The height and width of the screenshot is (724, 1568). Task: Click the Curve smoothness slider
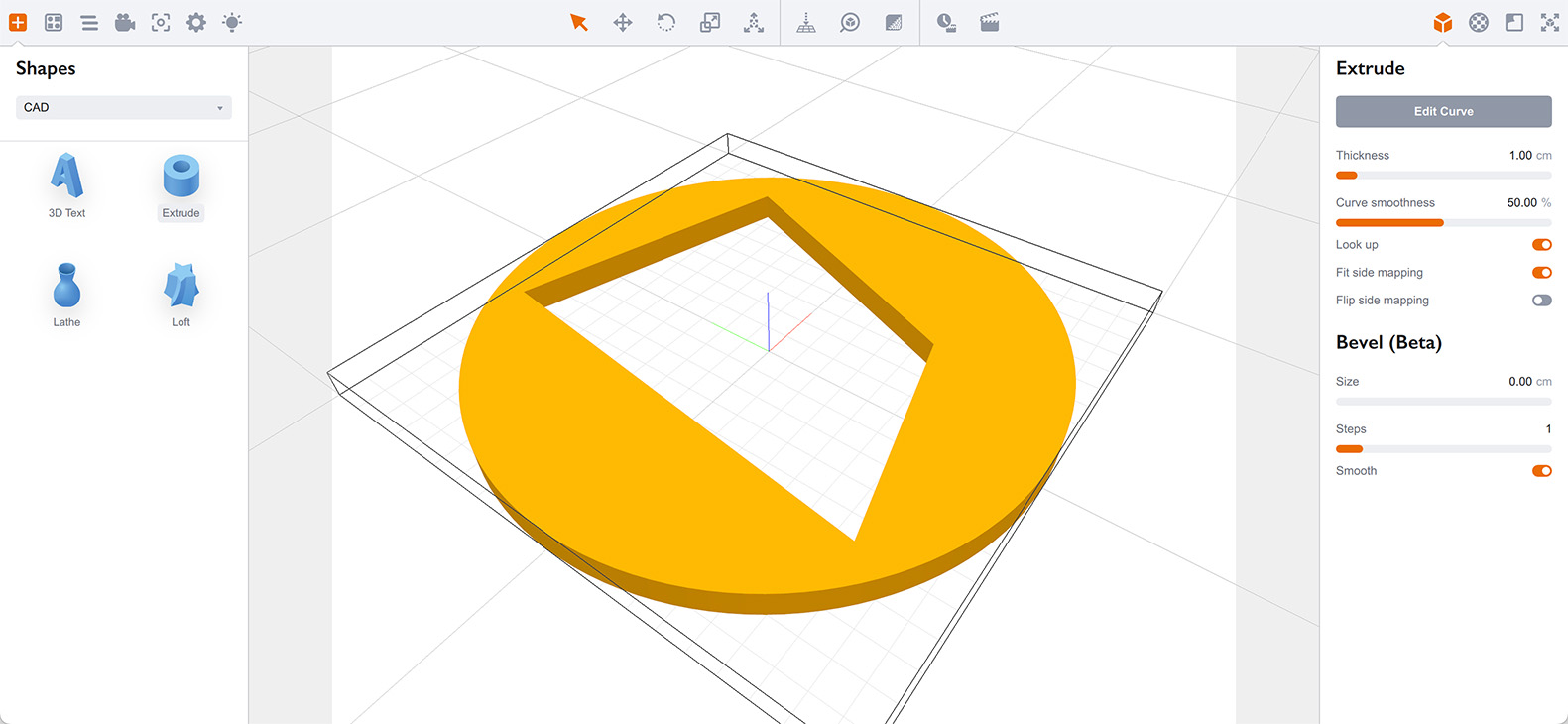[x=1443, y=223]
